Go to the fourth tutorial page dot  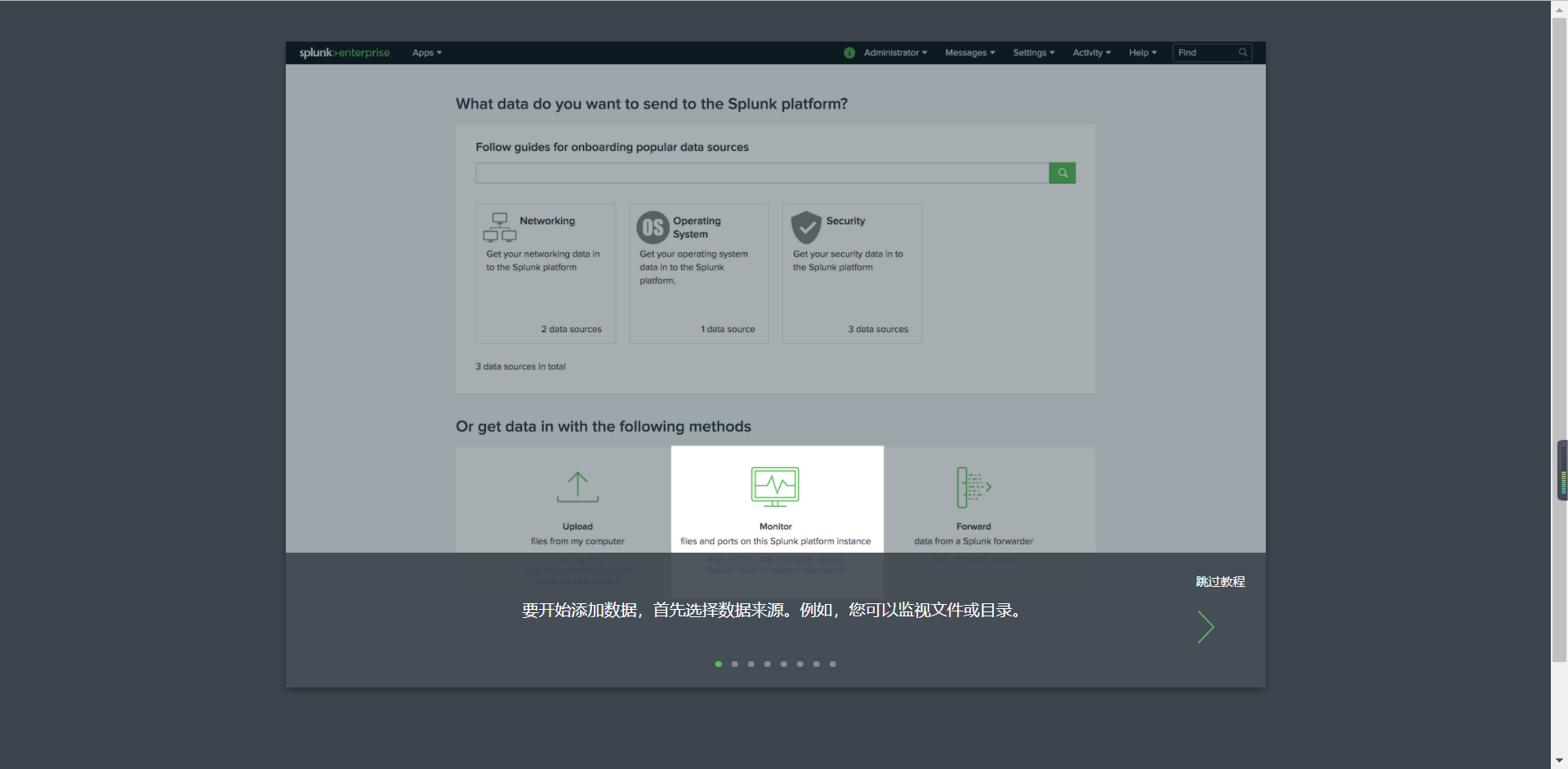(768, 665)
